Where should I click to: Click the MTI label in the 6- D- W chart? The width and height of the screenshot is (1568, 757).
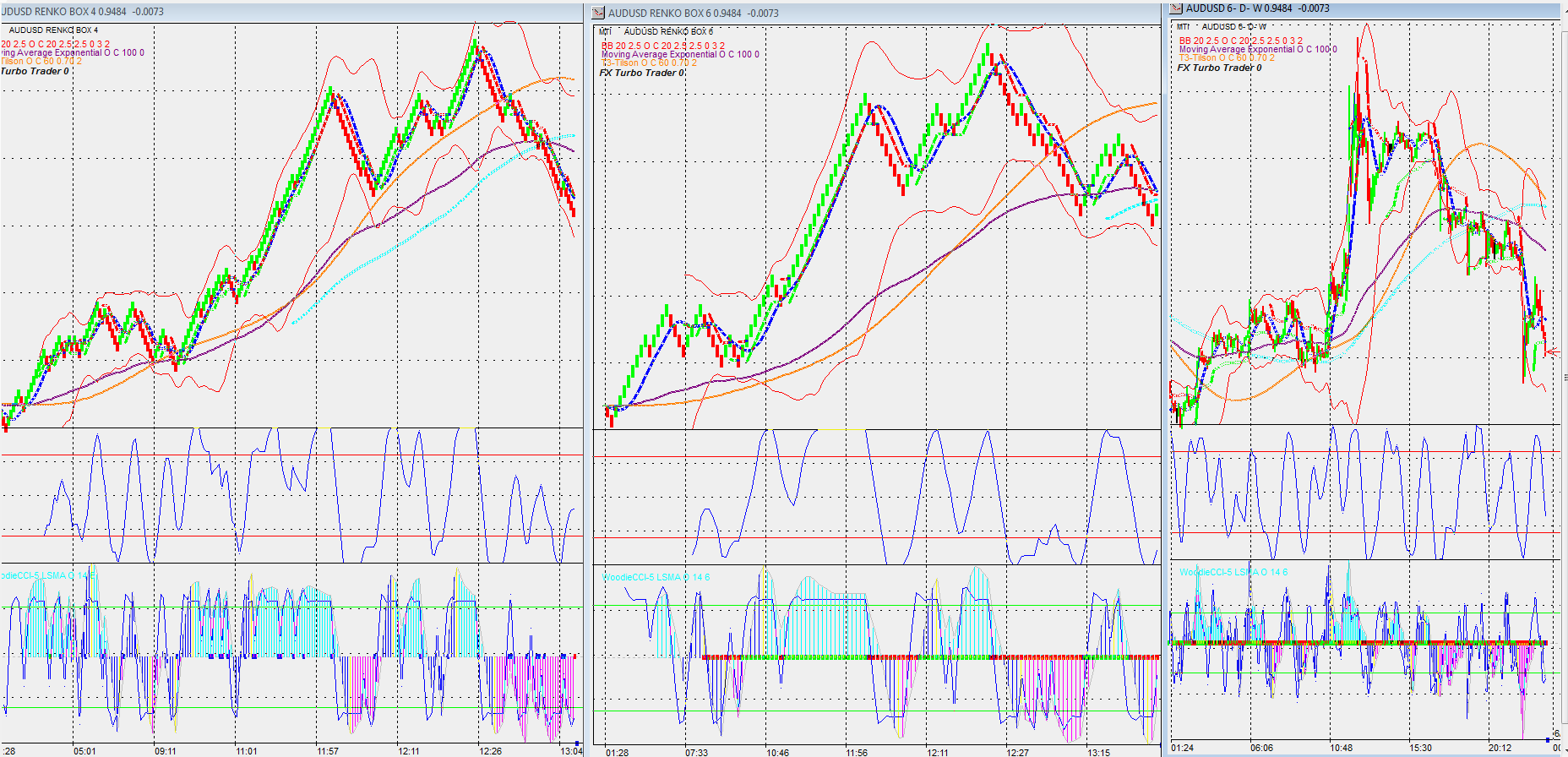1184,27
